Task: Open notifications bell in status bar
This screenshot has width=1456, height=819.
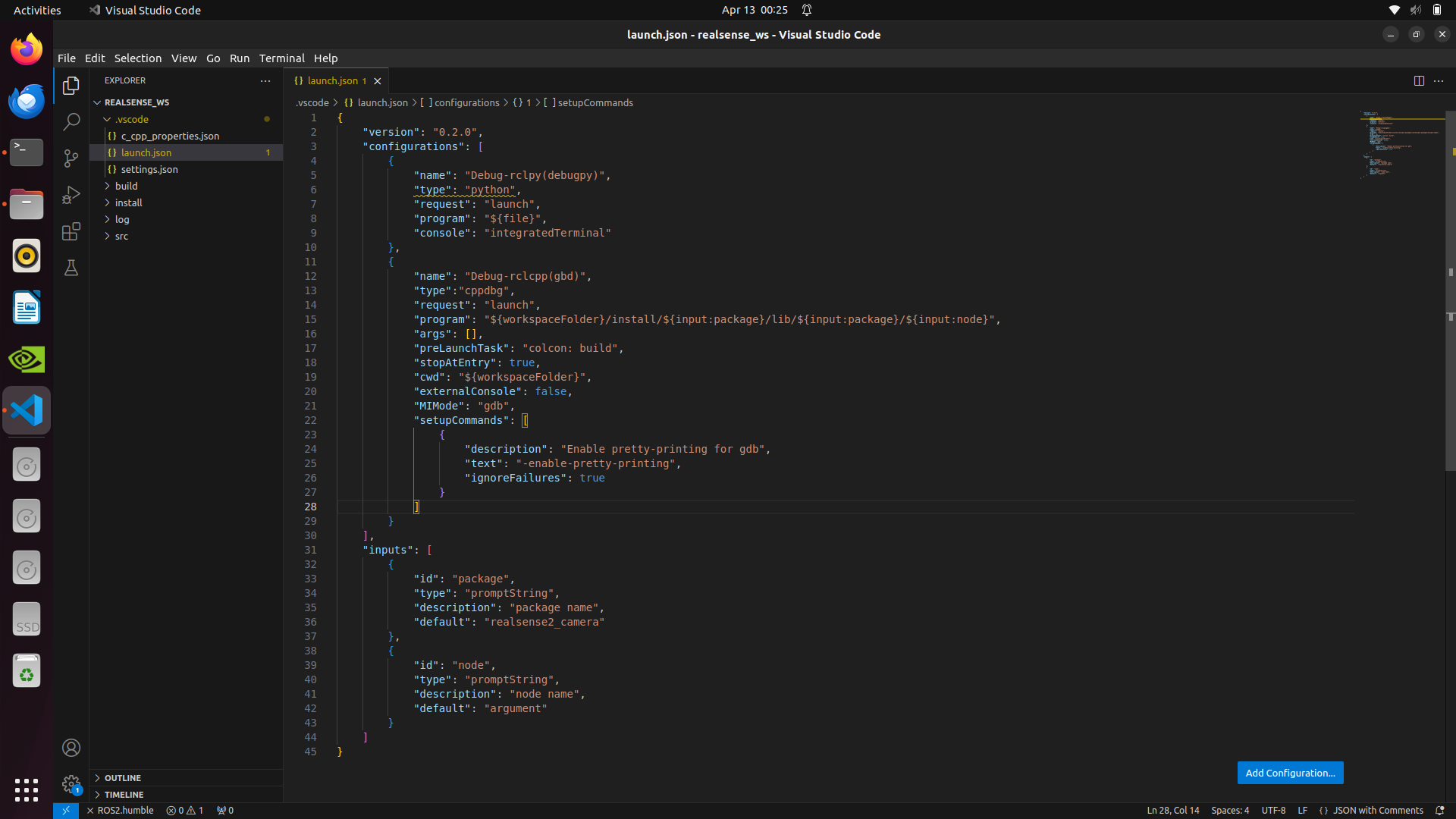Action: point(1440,811)
